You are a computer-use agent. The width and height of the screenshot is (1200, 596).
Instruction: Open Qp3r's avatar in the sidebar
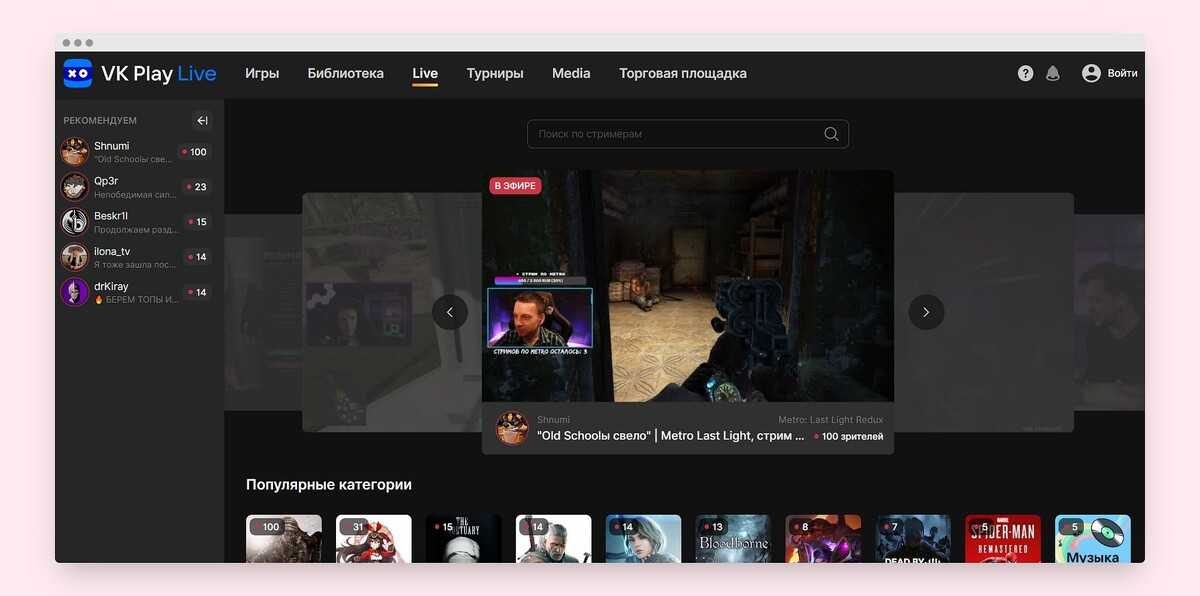75,187
